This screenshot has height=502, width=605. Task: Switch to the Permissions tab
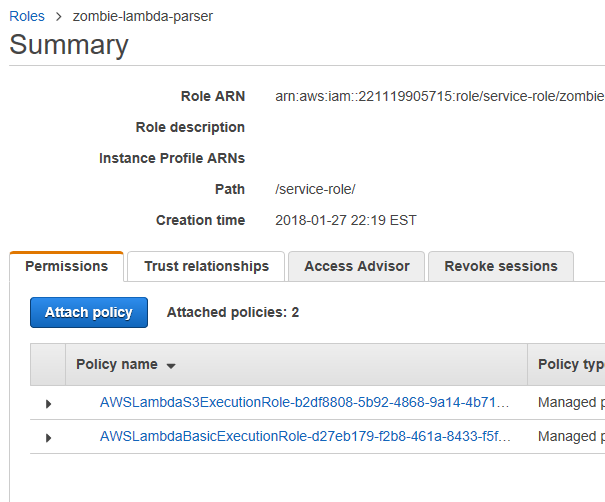(66, 266)
